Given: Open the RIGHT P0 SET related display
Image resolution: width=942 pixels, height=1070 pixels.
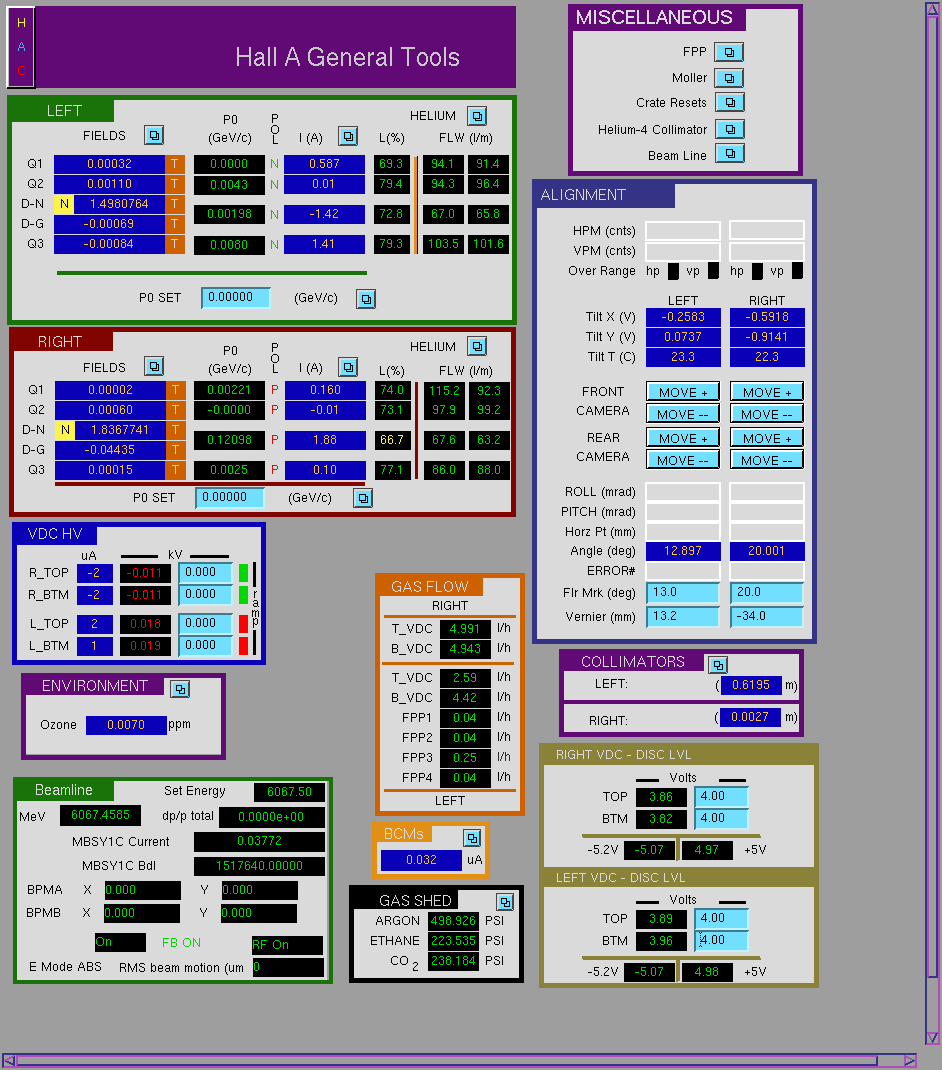Looking at the screenshot, I should (x=363, y=498).
